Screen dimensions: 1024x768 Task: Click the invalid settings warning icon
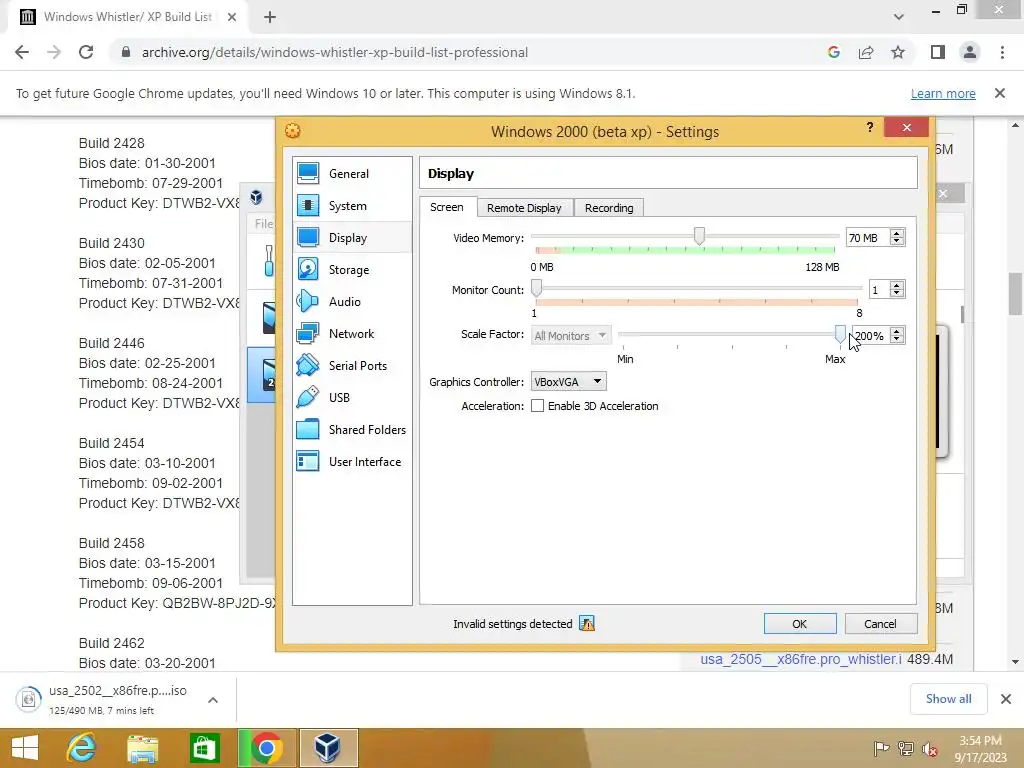click(587, 624)
